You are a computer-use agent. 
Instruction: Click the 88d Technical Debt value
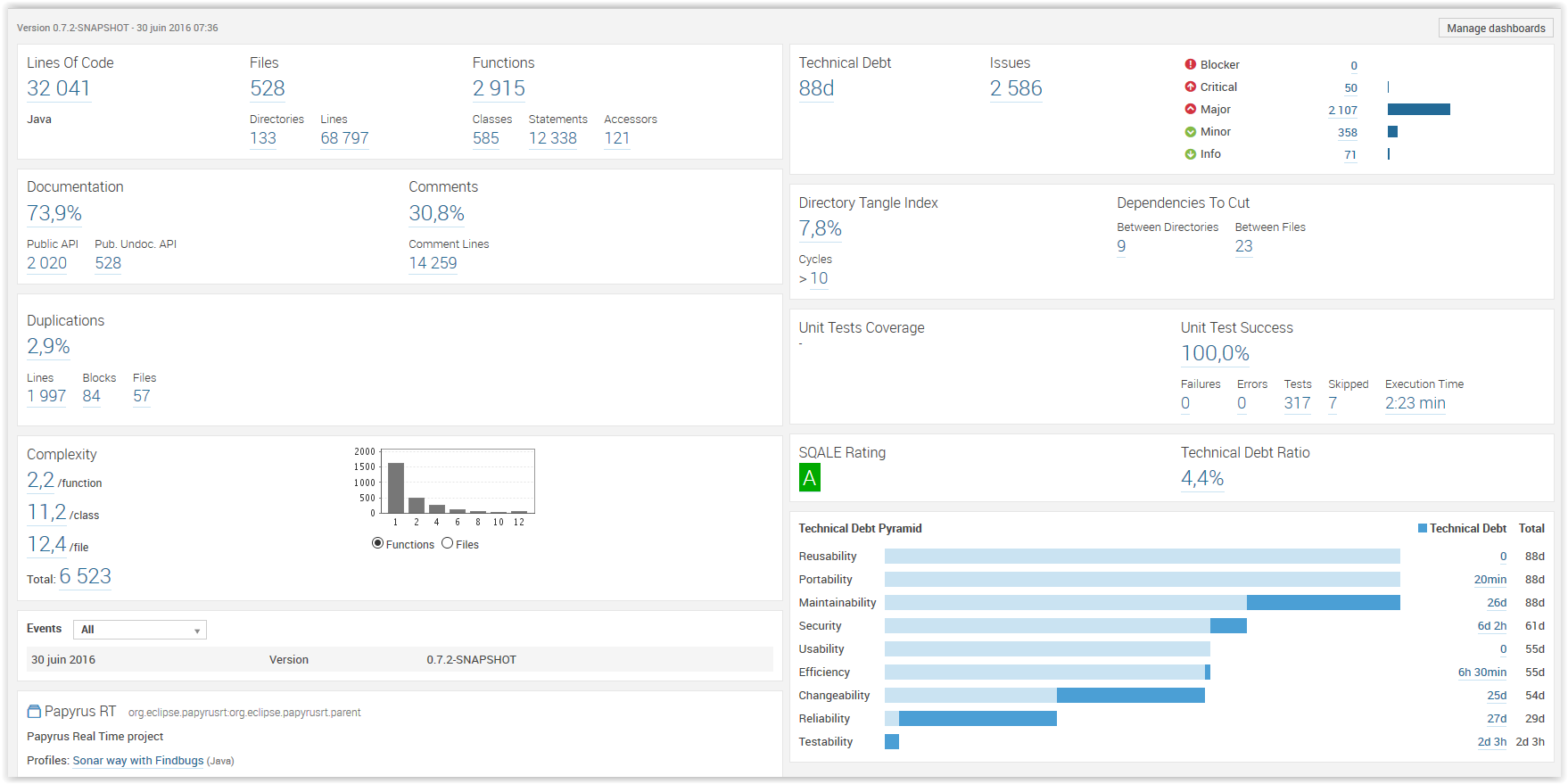816,88
